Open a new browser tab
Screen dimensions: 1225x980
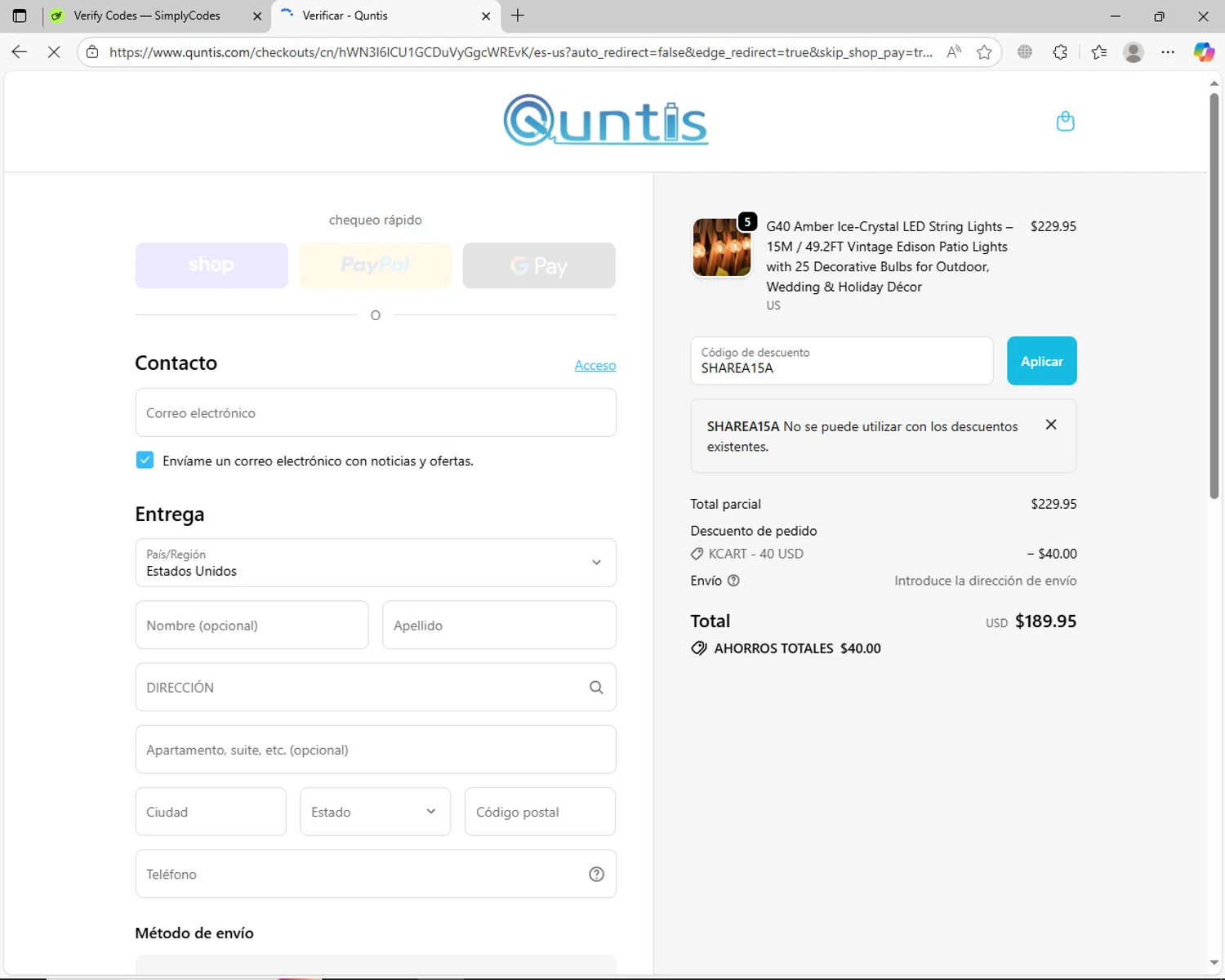coord(518,16)
